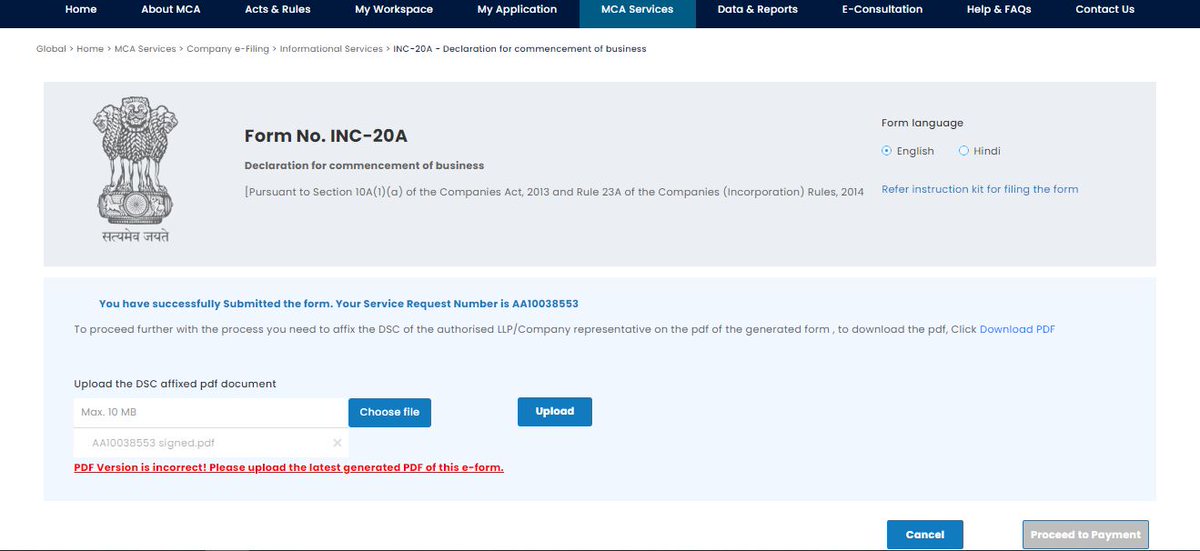Go to Global in the breadcrumb
1200x551 pixels.
coord(51,49)
